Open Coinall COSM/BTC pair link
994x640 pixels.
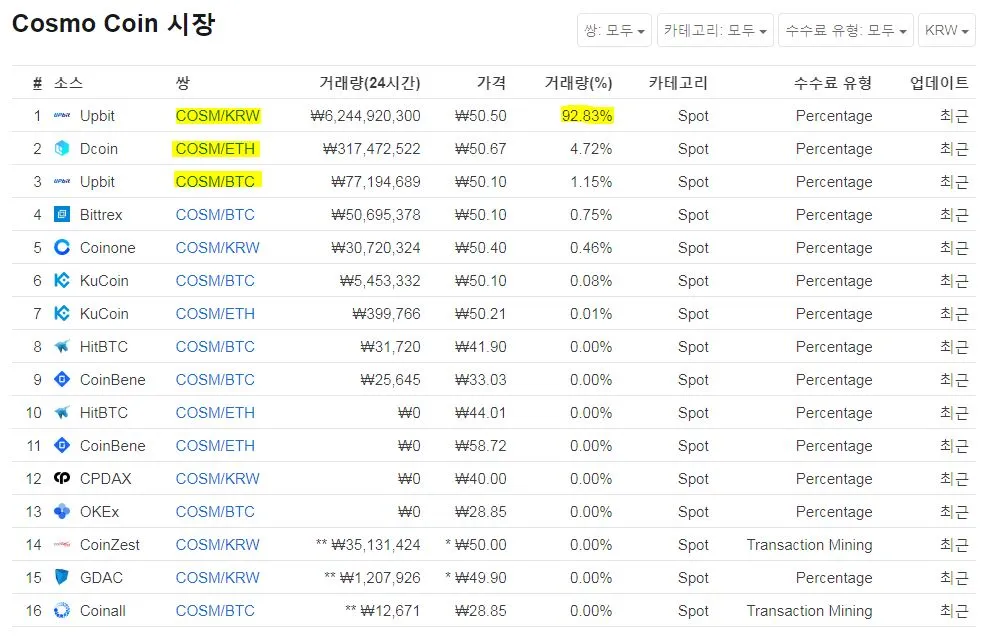215,610
